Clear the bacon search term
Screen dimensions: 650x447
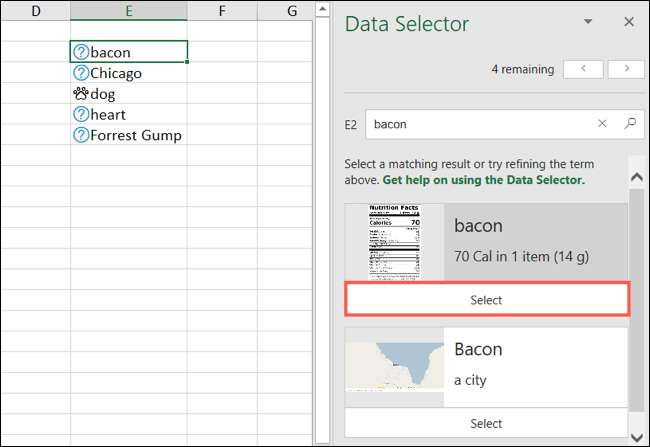pyautogui.click(x=602, y=124)
